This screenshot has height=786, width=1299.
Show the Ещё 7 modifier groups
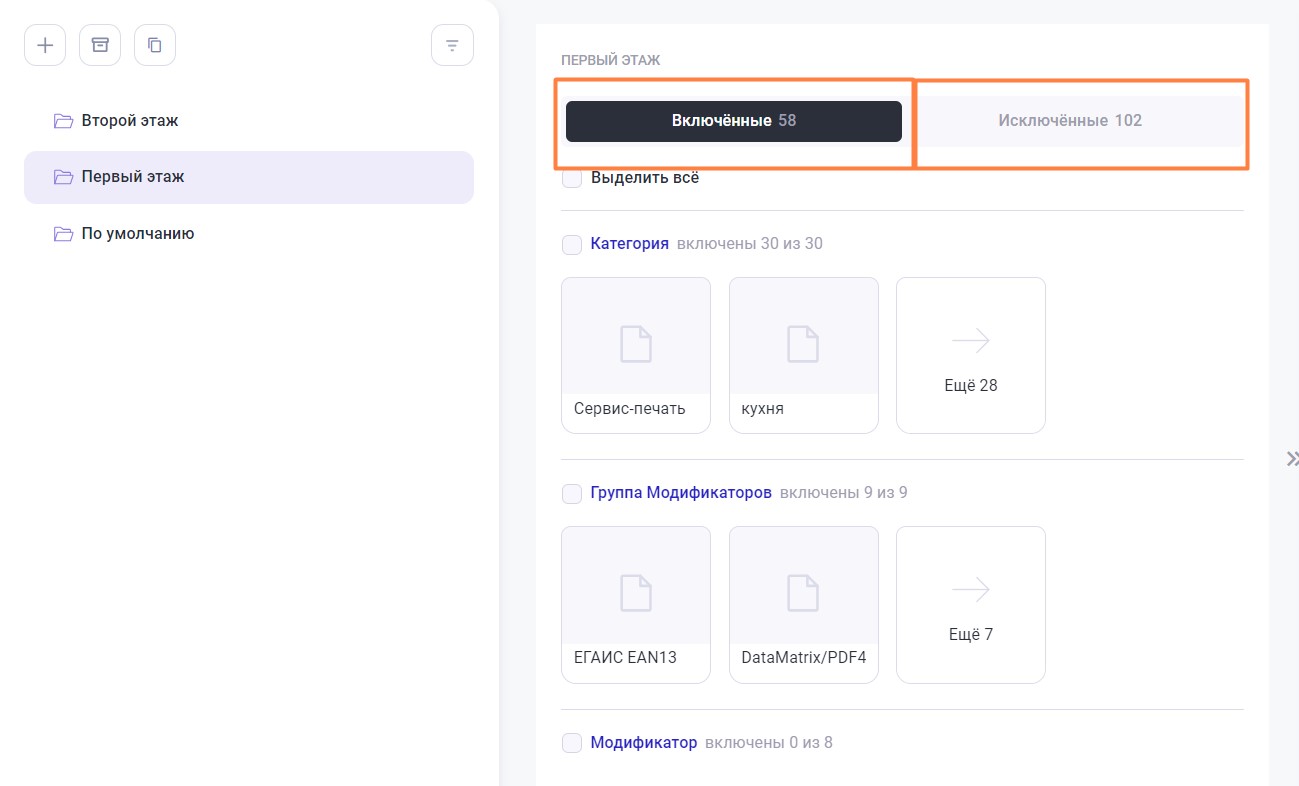[x=970, y=604]
